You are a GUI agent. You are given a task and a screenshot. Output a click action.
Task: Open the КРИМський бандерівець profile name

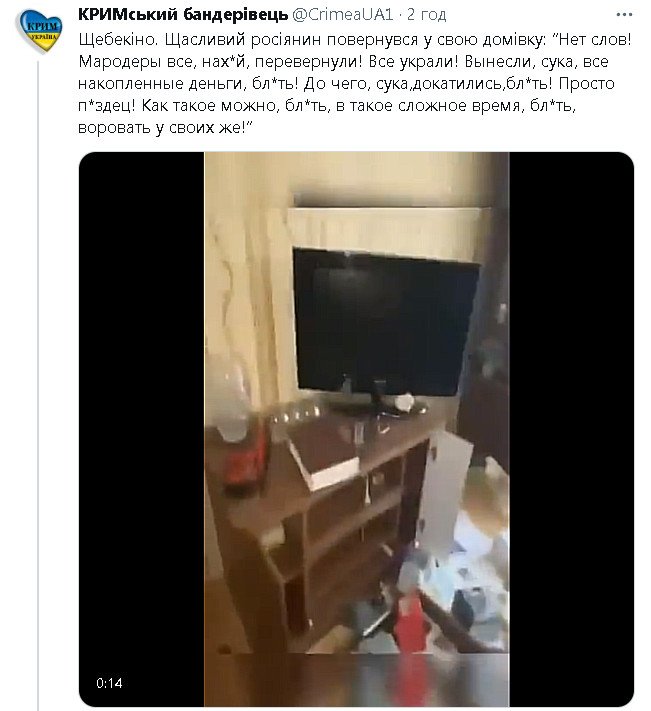(183, 15)
